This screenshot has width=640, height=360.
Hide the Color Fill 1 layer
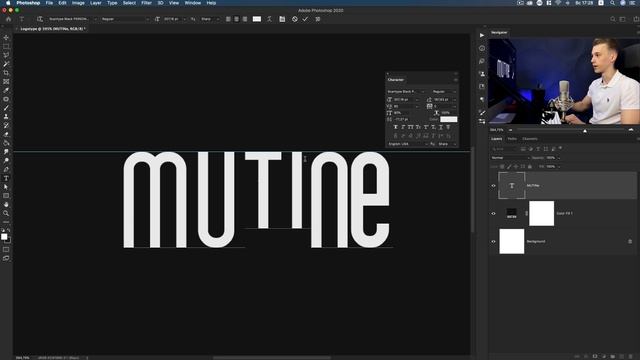pos(493,213)
